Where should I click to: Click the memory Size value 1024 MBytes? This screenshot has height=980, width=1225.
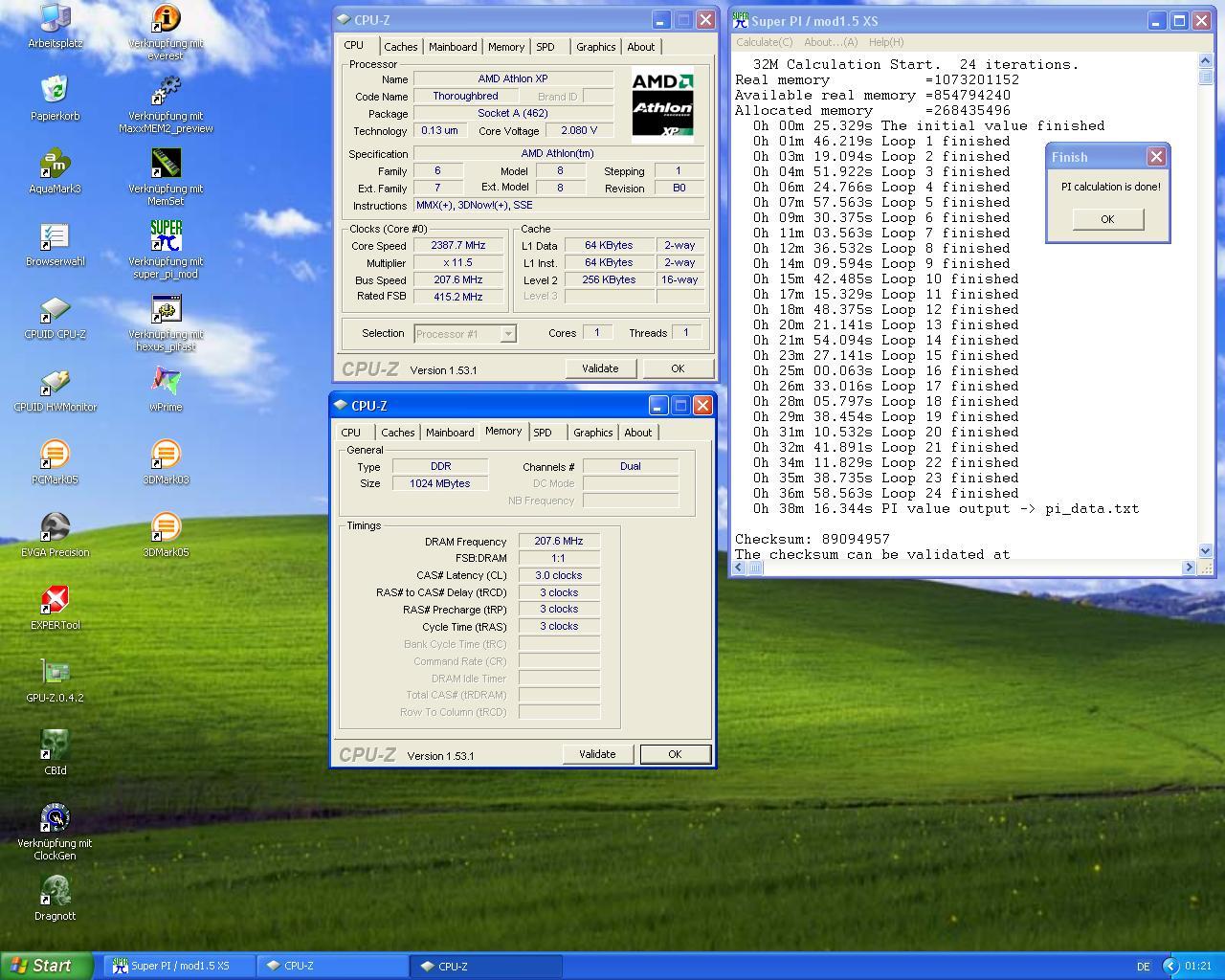click(440, 483)
